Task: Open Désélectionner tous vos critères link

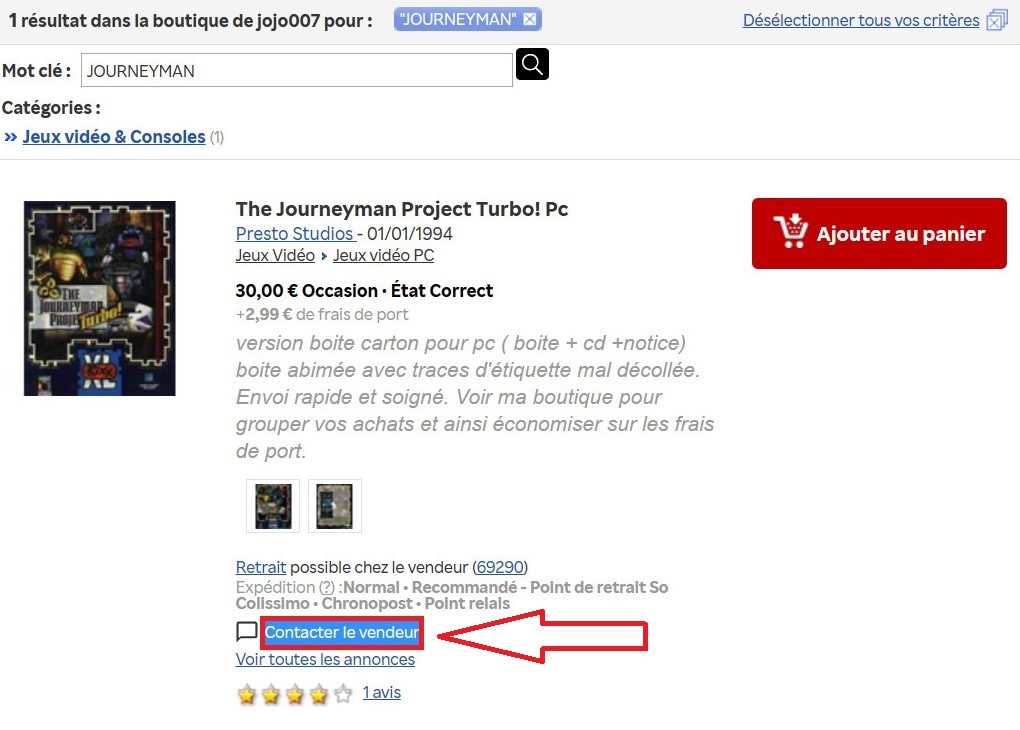Action: tap(861, 20)
